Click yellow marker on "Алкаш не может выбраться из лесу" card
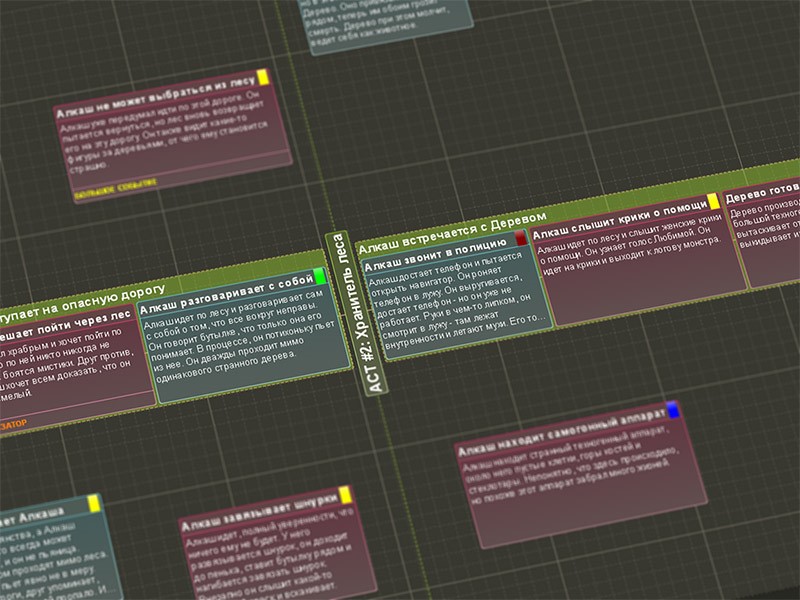This screenshot has width=800, height=600. (x=263, y=77)
